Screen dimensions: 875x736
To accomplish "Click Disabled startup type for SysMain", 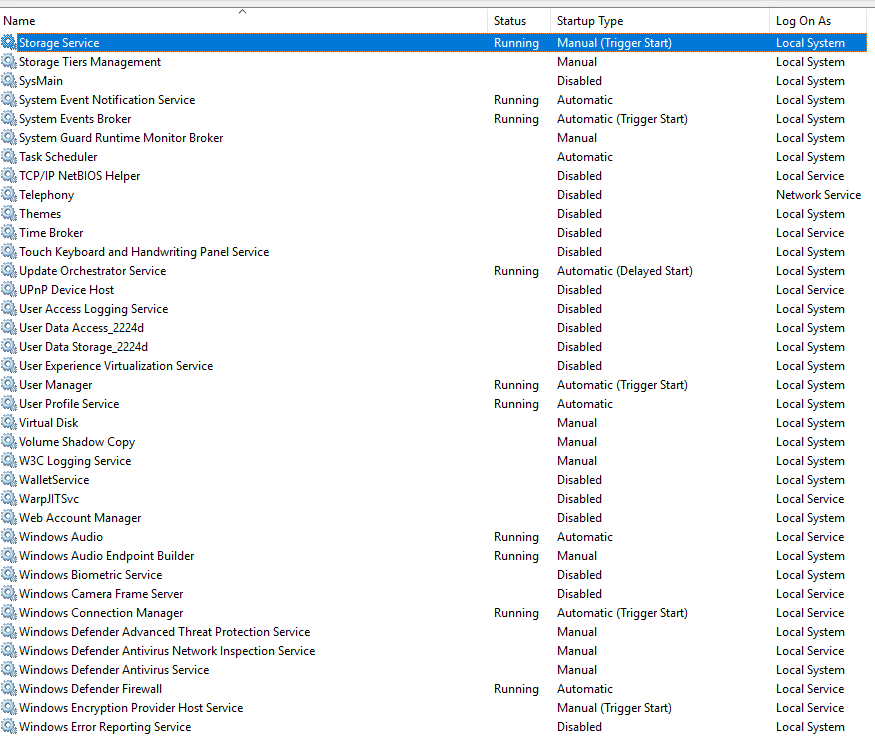I will 579,80.
